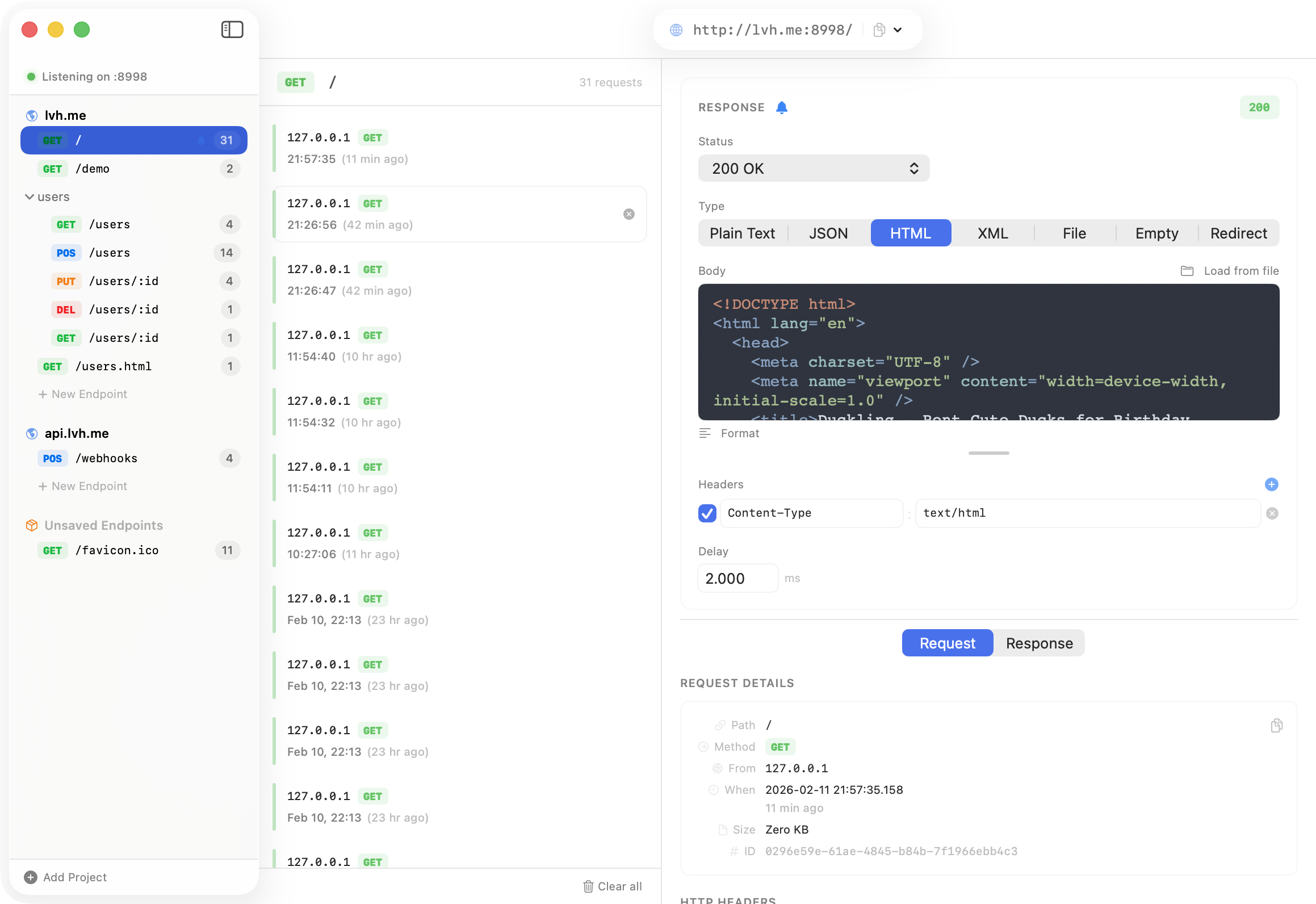The width and height of the screenshot is (1316, 904).
Task: Open the address bar chevron dropdown
Action: [x=898, y=30]
